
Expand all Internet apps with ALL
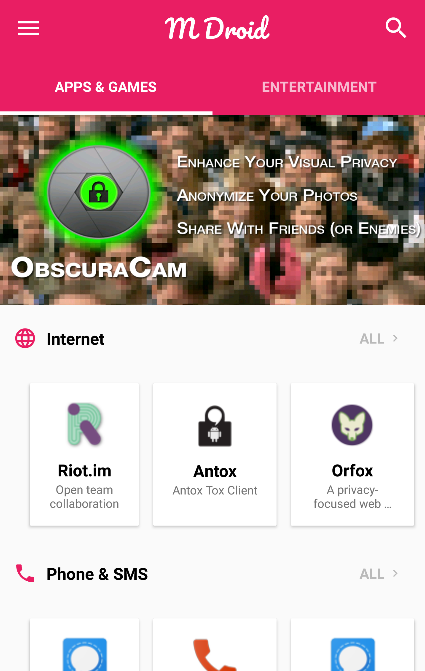[379, 339]
